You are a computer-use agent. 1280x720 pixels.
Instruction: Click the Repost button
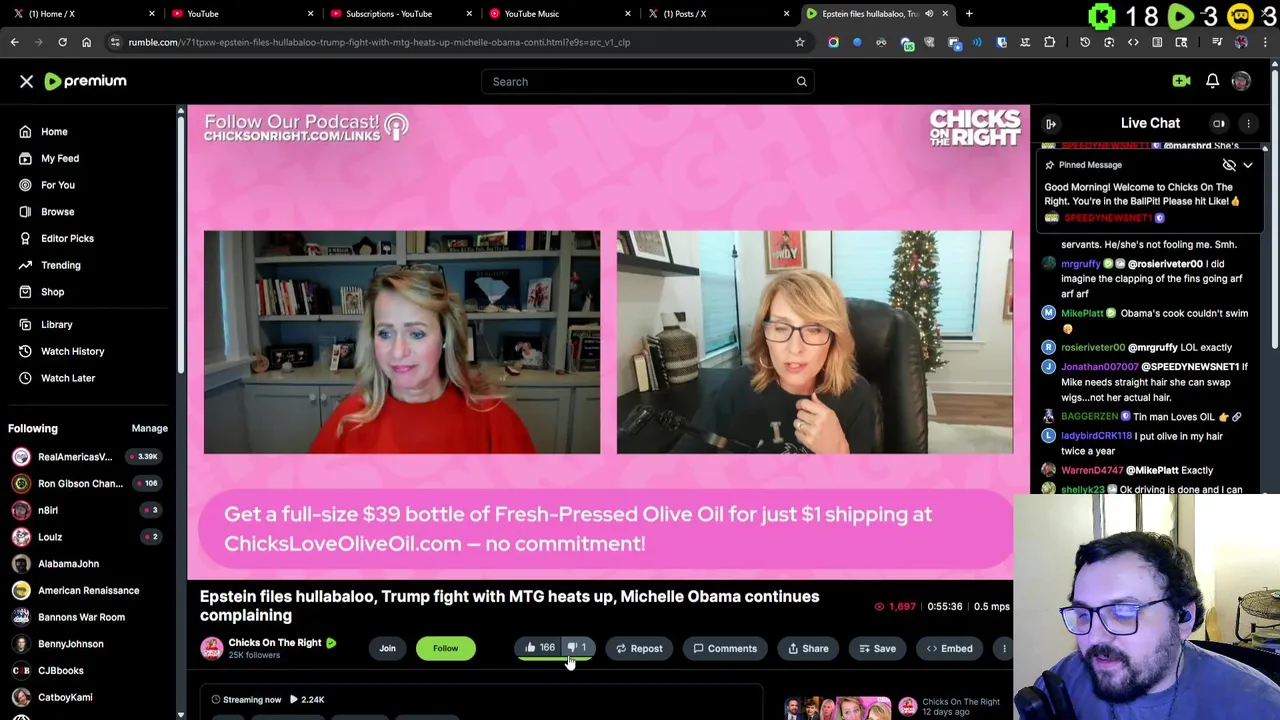[x=638, y=648]
